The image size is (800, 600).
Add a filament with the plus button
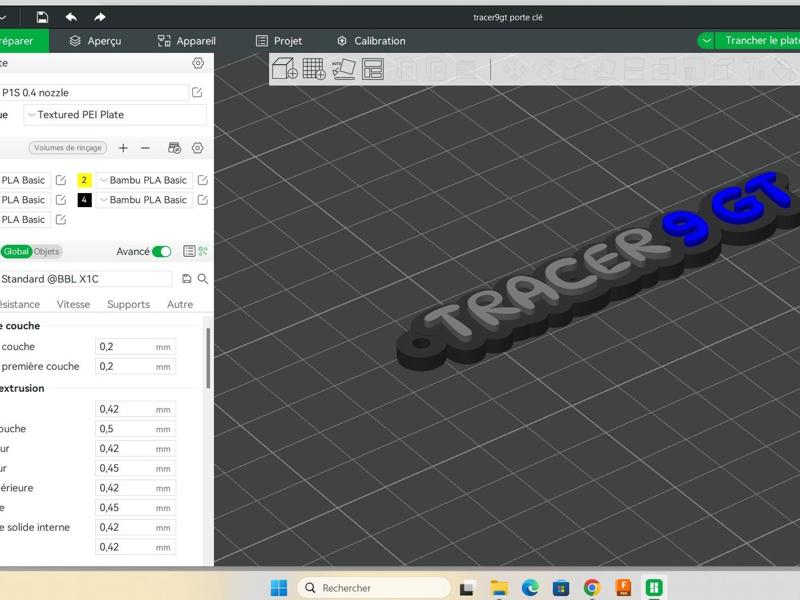[122, 147]
